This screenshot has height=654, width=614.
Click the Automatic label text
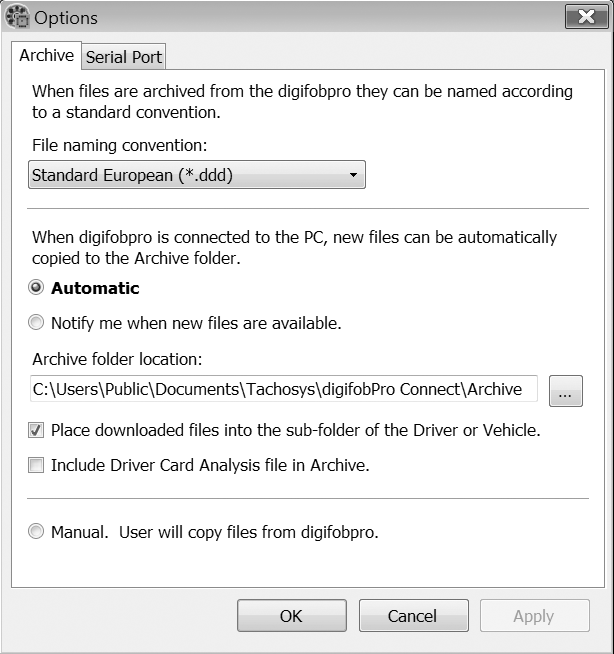[x=95, y=288]
